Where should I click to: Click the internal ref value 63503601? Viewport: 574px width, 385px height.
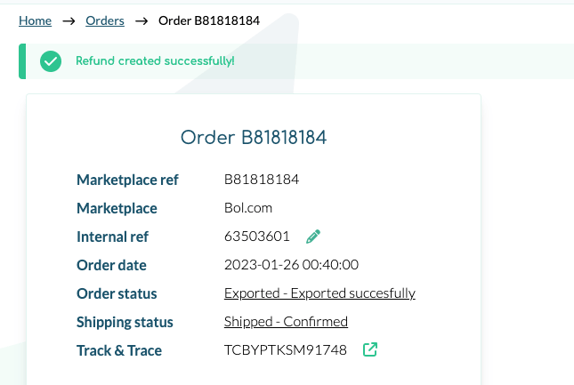(257, 236)
